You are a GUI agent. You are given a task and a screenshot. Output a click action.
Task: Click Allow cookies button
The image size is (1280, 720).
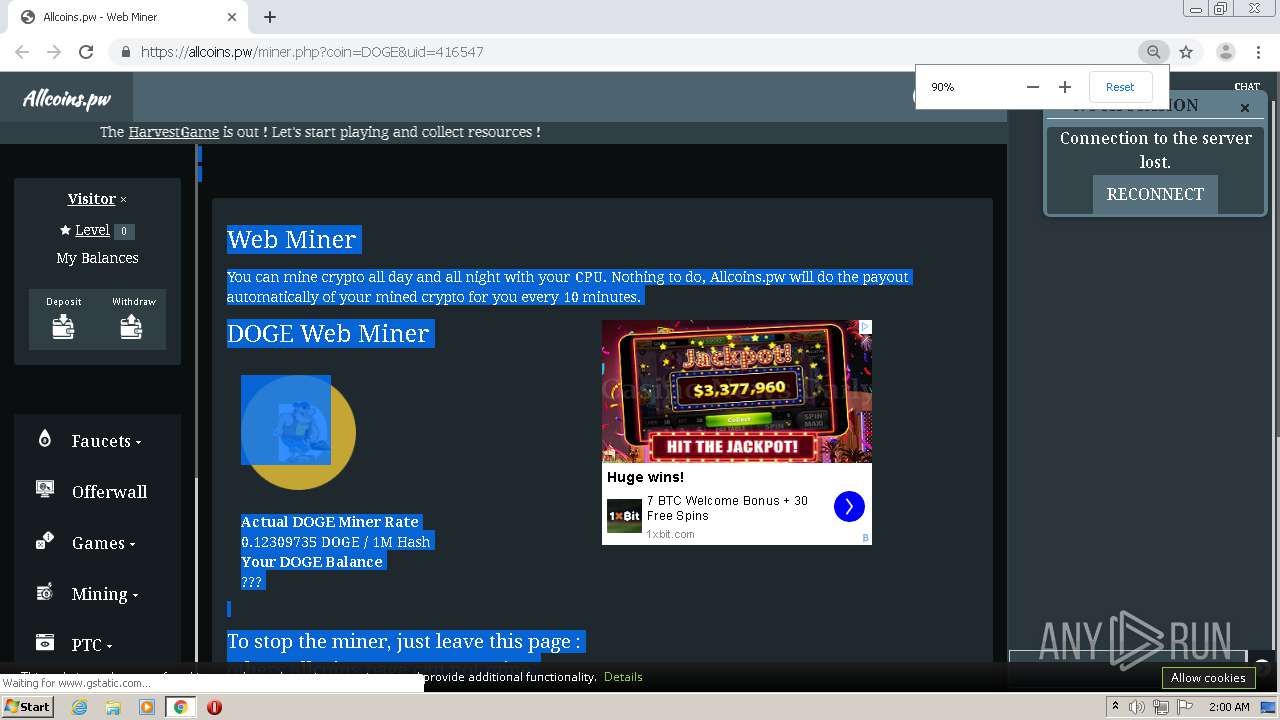click(1208, 677)
